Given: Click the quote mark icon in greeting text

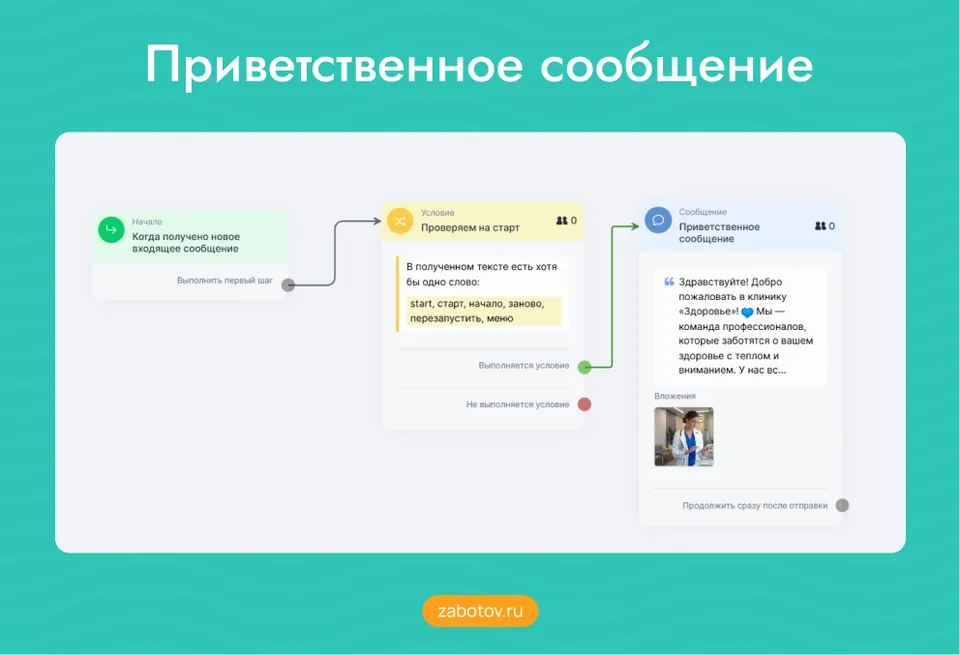Looking at the screenshot, I should [x=669, y=282].
